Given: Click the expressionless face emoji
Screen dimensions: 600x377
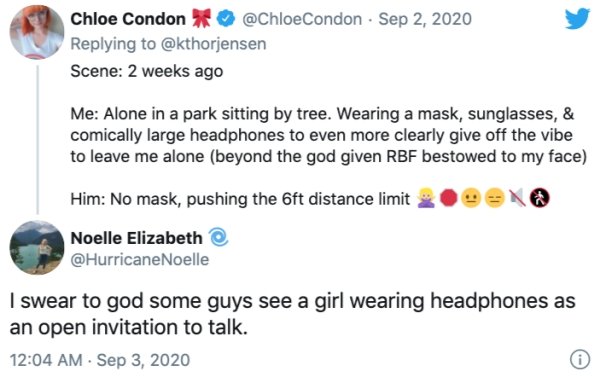Looking at the screenshot, I should (x=494, y=198).
